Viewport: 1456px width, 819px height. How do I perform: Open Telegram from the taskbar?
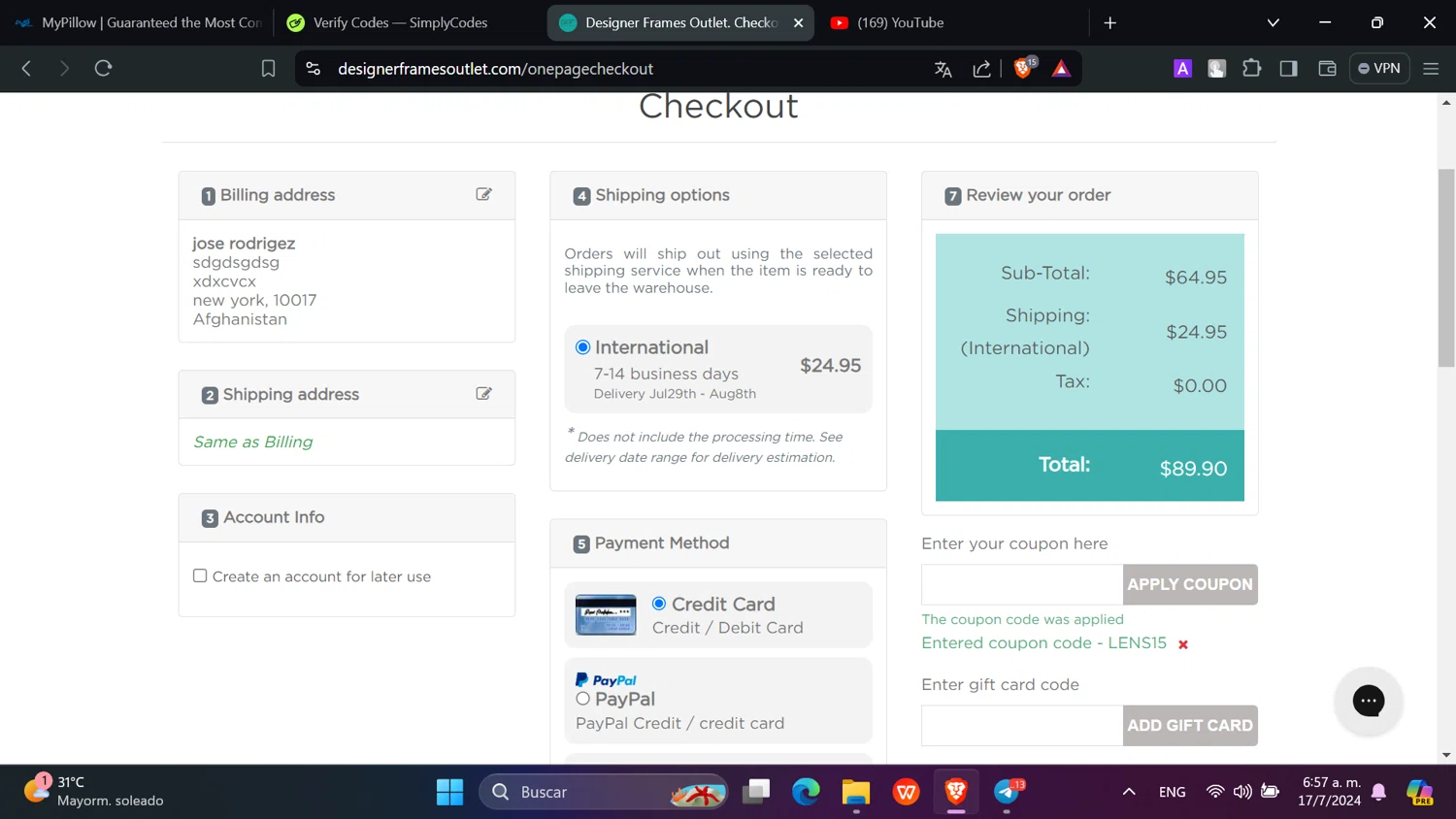click(x=1007, y=792)
